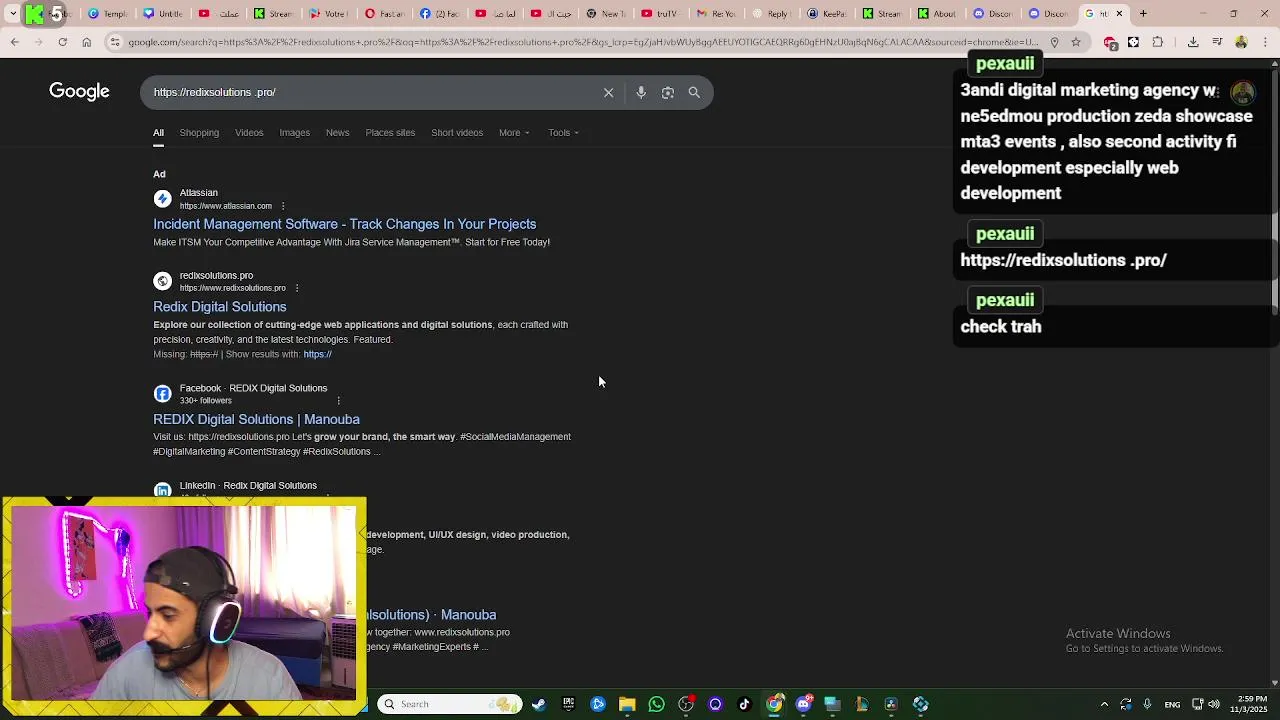Bookmark this page with star icon
Viewport: 1280px width, 720px height.
(1076, 42)
